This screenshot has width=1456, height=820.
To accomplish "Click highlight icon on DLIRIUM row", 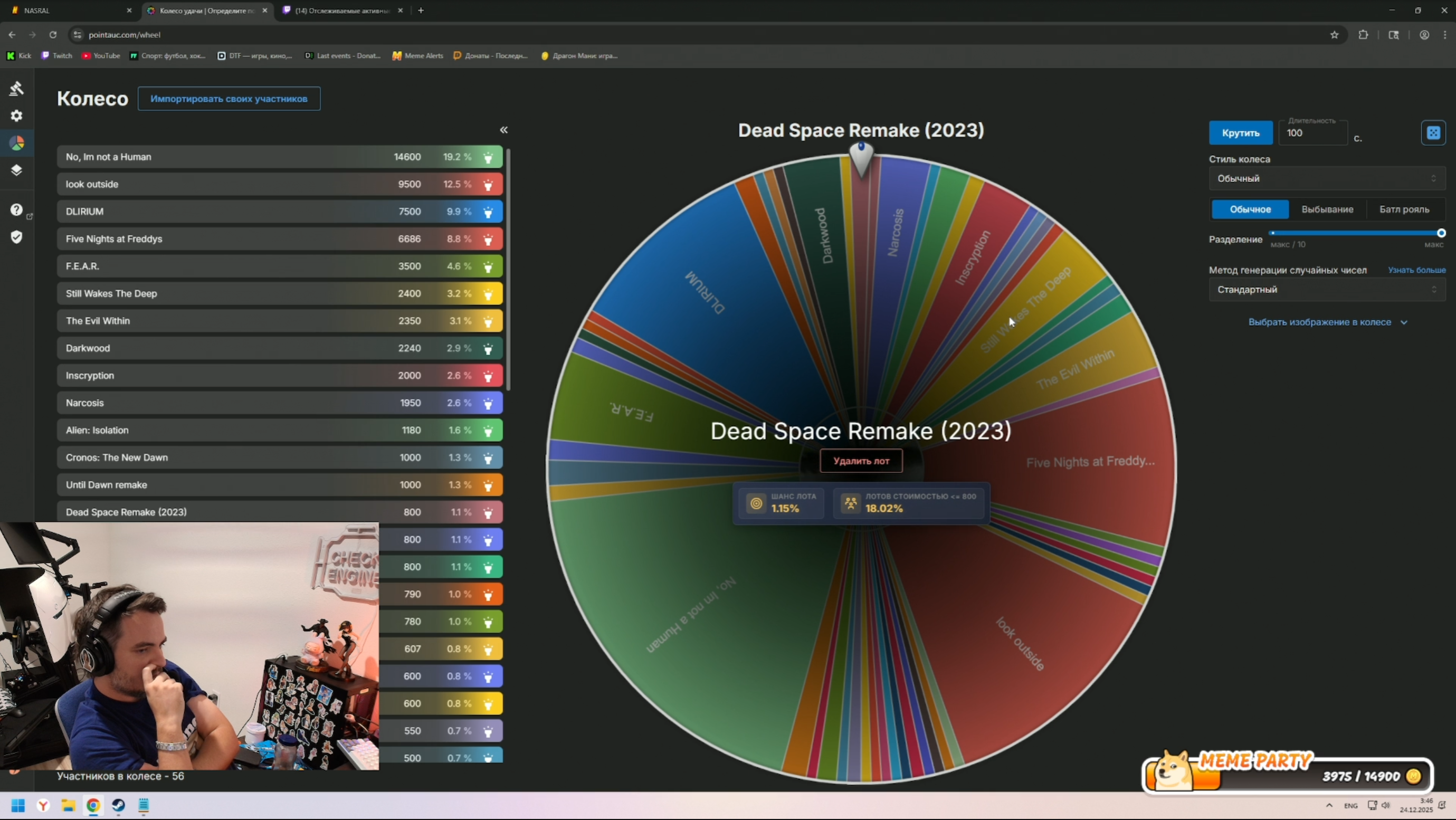I will click(x=488, y=212).
